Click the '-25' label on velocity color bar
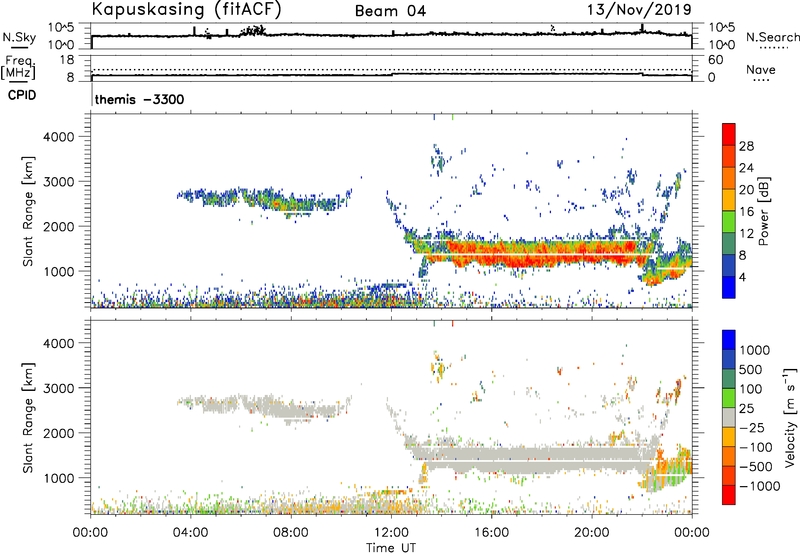Image resolution: width=800 pixels, height=554 pixels. coord(752,428)
